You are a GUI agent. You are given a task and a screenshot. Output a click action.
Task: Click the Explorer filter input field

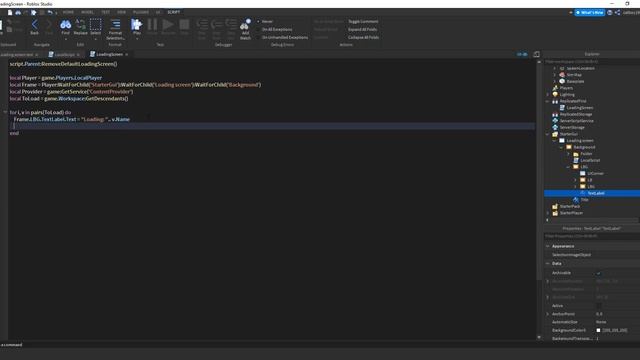point(592,62)
